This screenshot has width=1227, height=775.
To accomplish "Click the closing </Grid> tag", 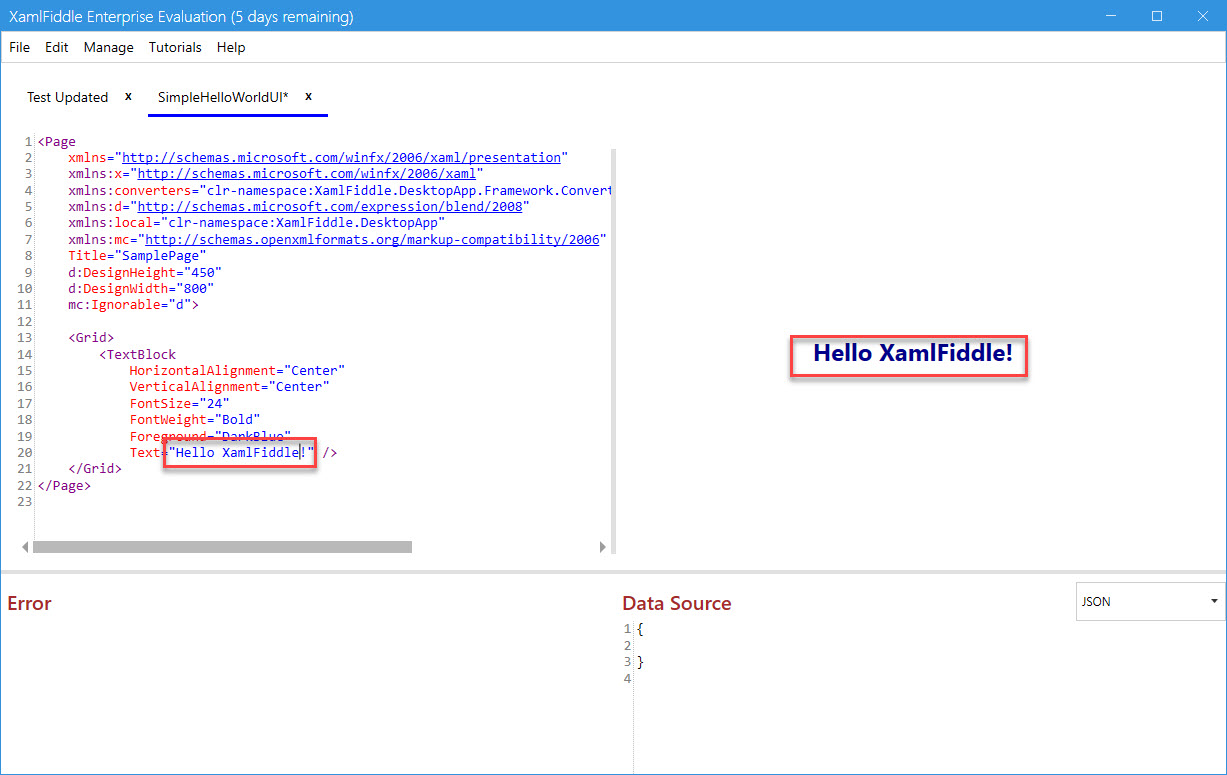I will tap(95, 468).
